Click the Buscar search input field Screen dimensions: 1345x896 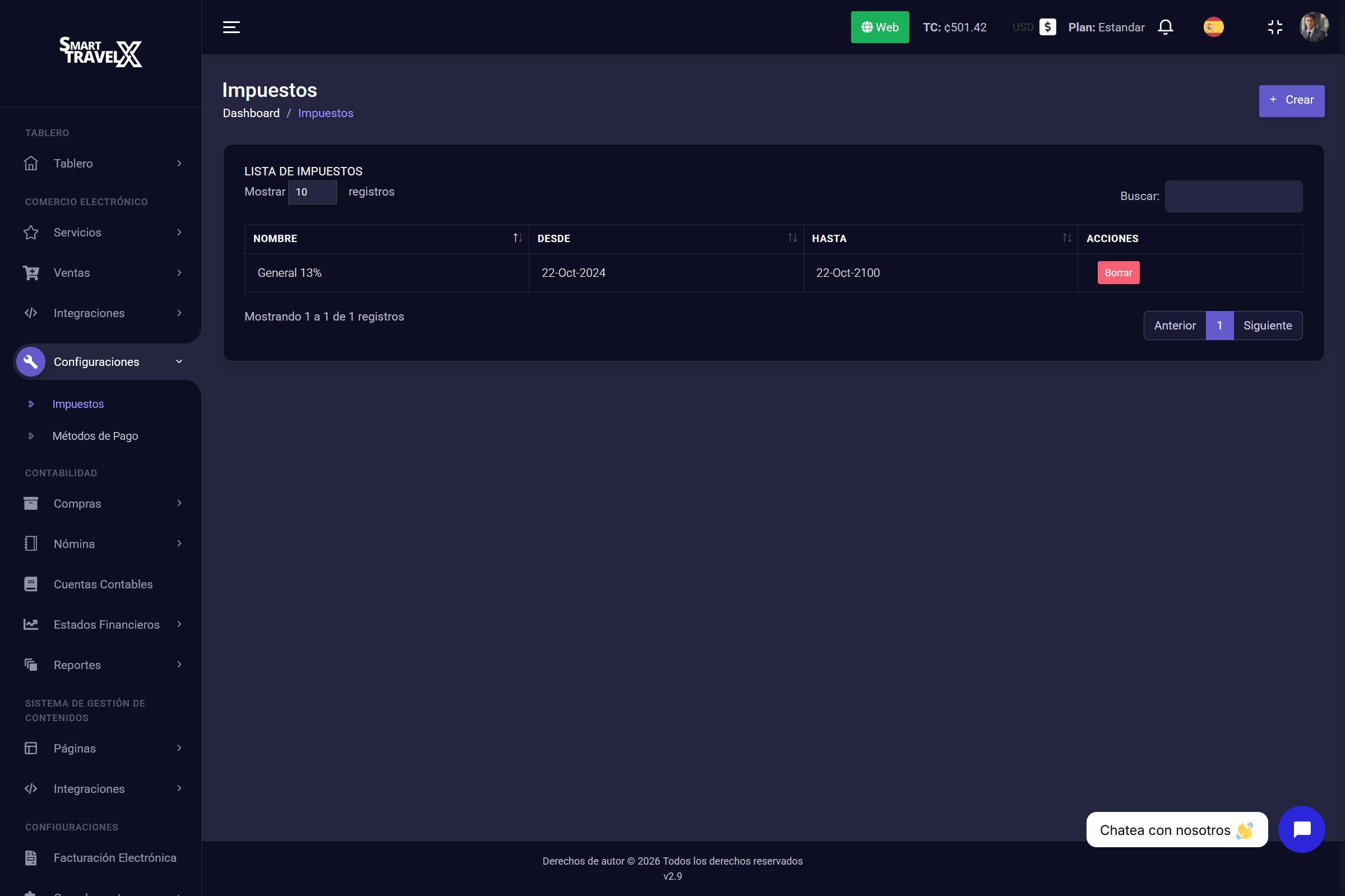pyautogui.click(x=1233, y=196)
